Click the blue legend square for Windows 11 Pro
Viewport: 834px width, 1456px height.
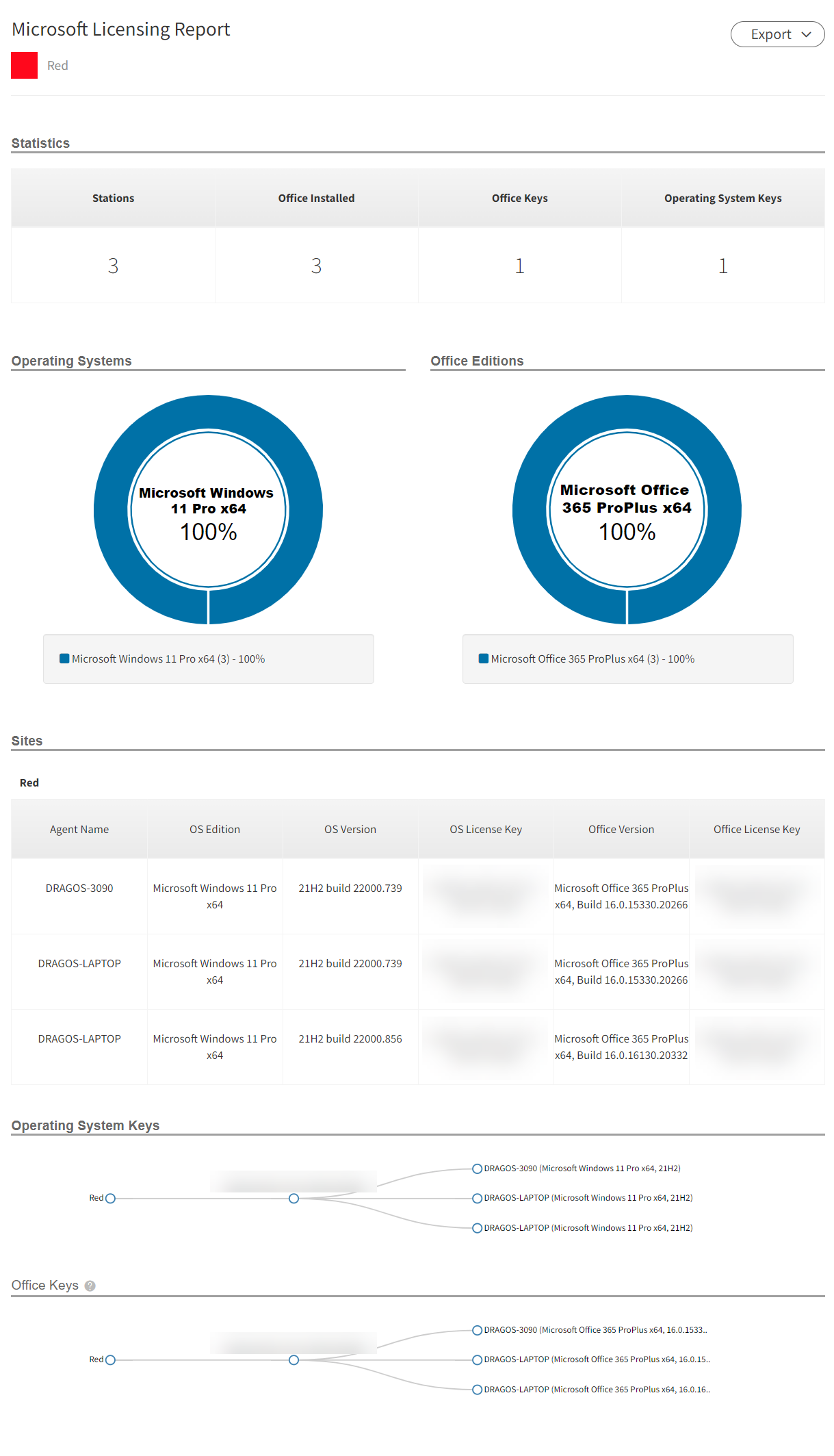64,659
